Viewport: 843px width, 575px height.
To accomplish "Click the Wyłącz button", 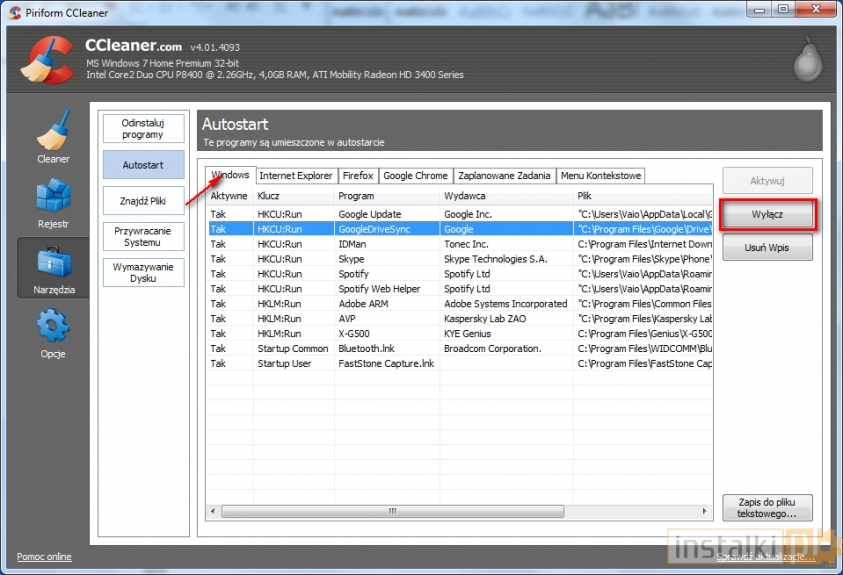I will coord(767,214).
